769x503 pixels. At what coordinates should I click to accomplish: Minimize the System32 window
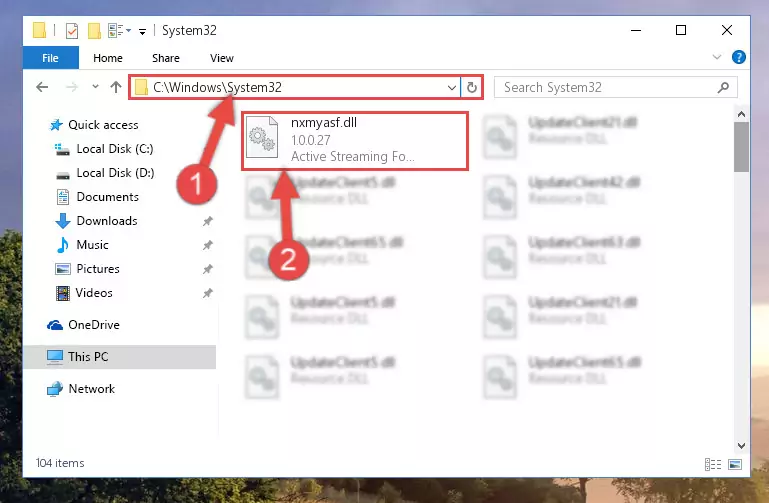pyautogui.click(x=636, y=30)
